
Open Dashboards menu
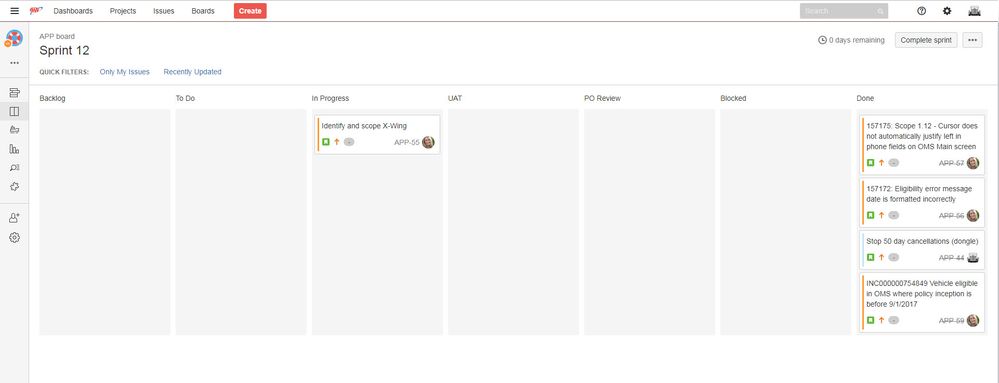click(x=73, y=11)
